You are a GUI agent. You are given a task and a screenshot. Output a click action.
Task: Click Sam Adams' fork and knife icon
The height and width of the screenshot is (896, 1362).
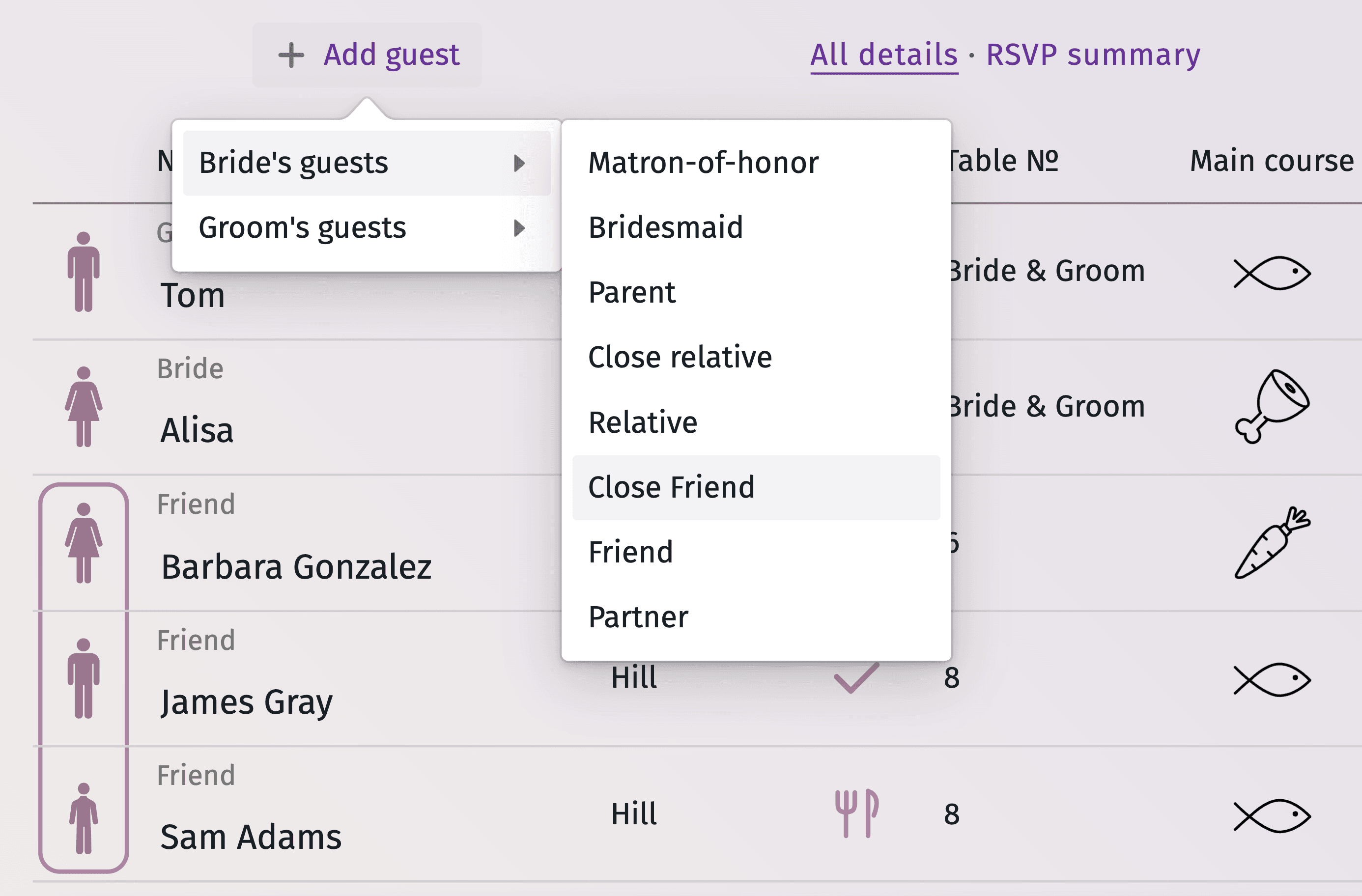pyautogui.click(x=857, y=813)
